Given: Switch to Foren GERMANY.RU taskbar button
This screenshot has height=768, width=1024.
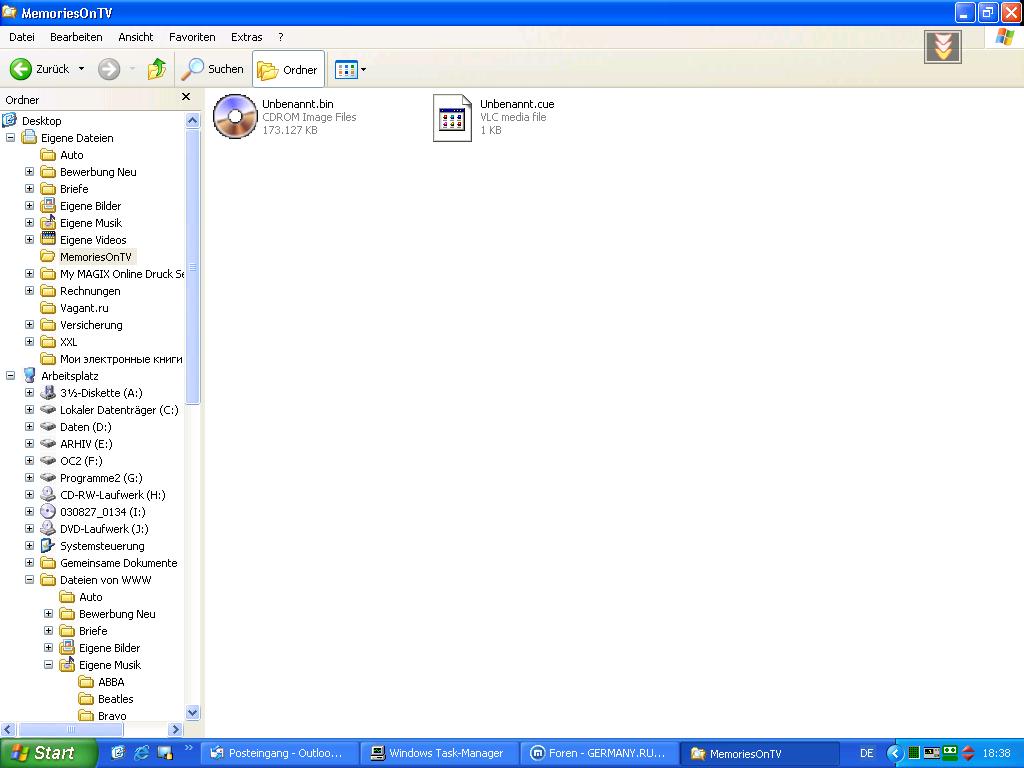Looking at the screenshot, I should coord(599,753).
